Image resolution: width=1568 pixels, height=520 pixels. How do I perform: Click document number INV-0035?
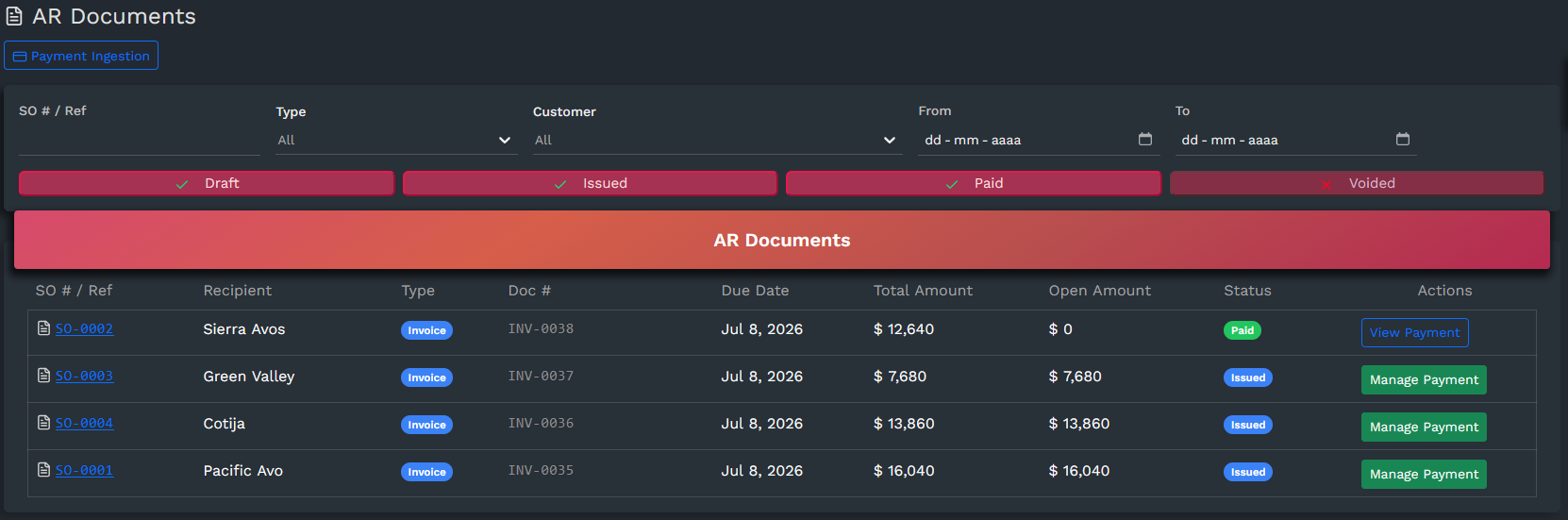pyautogui.click(x=541, y=470)
